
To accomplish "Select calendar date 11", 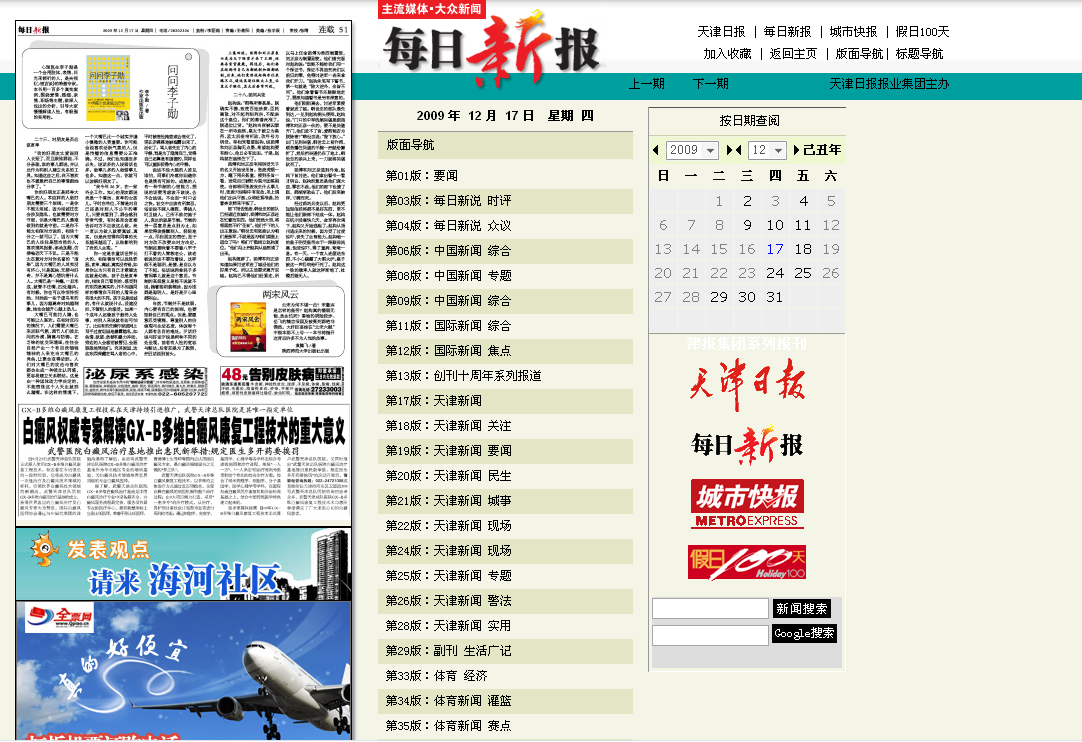I will (x=803, y=225).
